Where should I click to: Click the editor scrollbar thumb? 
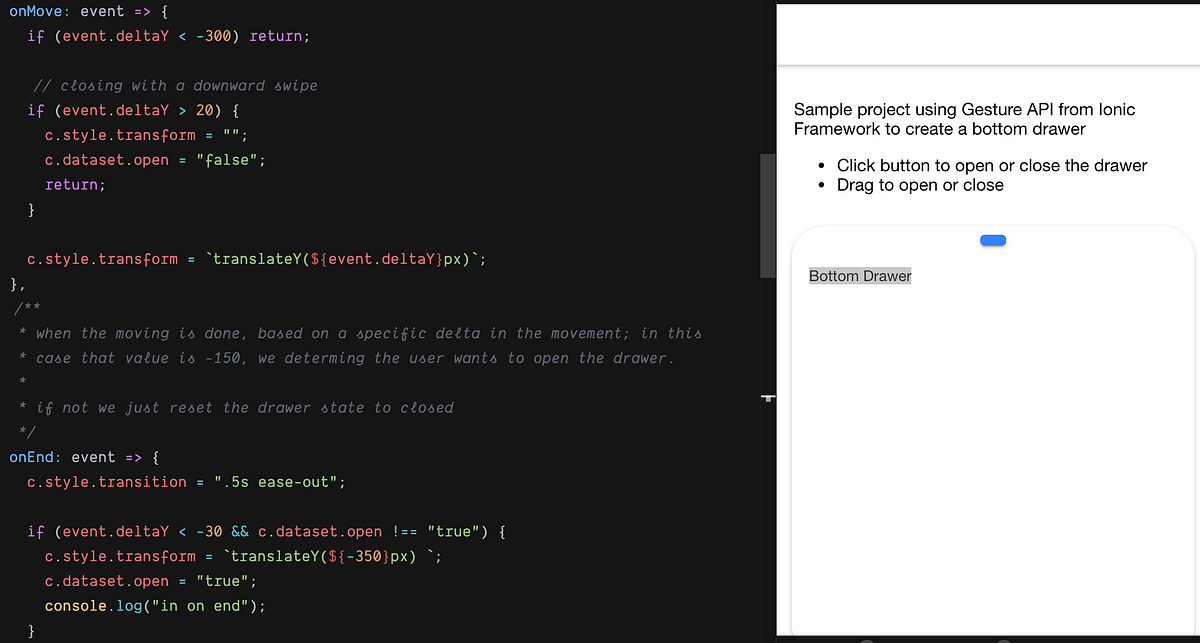pyautogui.click(x=768, y=215)
